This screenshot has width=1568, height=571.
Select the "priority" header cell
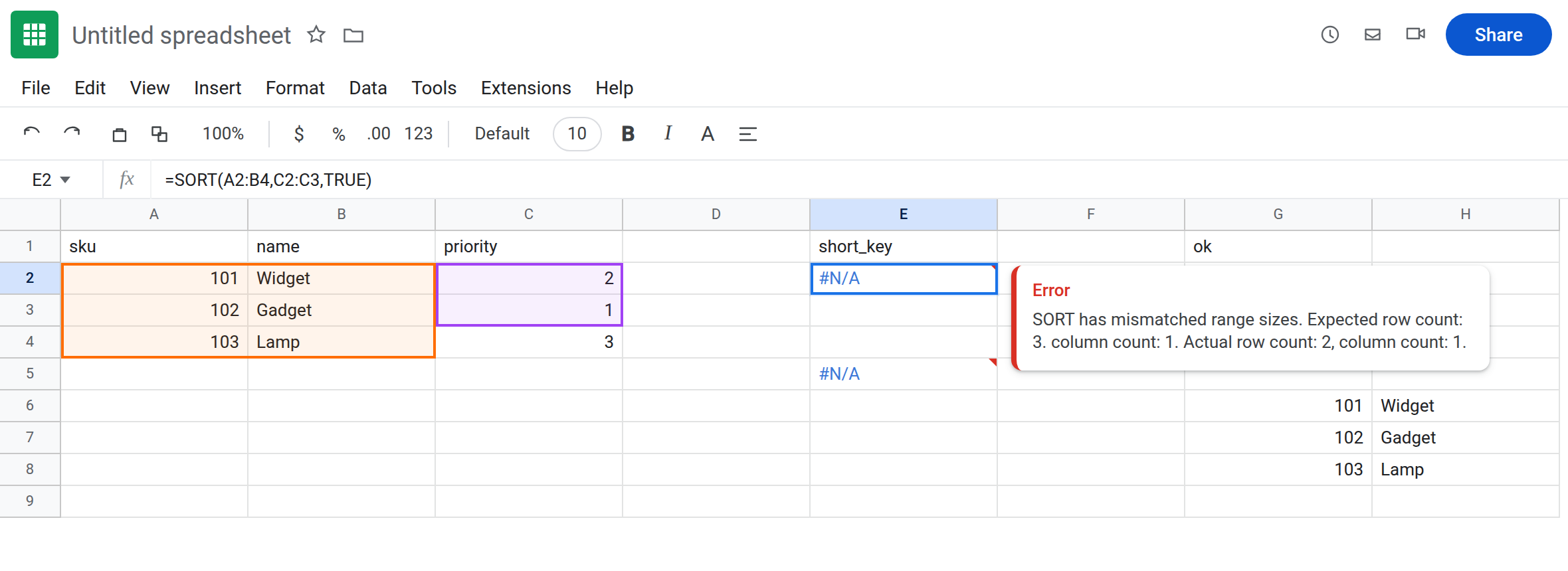pyautogui.click(x=529, y=246)
